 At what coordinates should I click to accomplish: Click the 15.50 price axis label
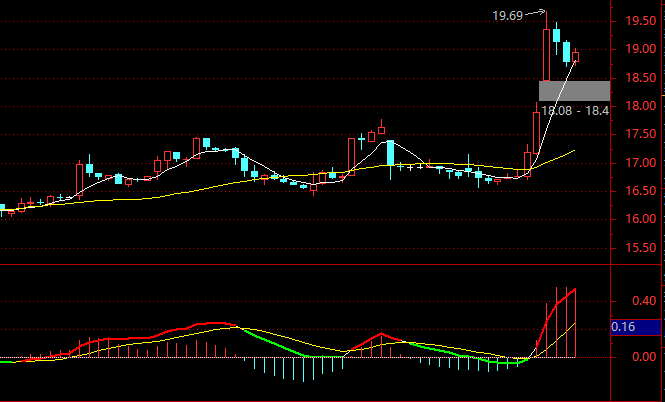click(640, 247)
